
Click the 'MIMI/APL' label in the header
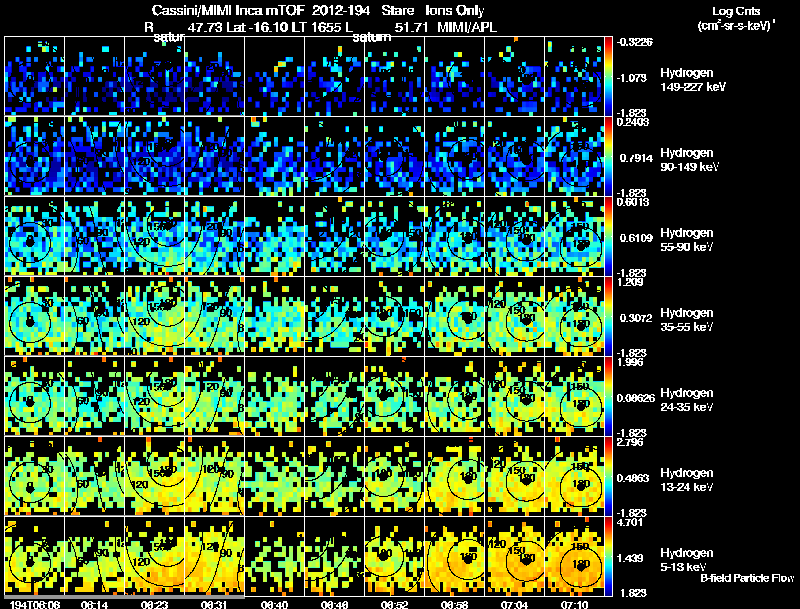coord(467,27)
